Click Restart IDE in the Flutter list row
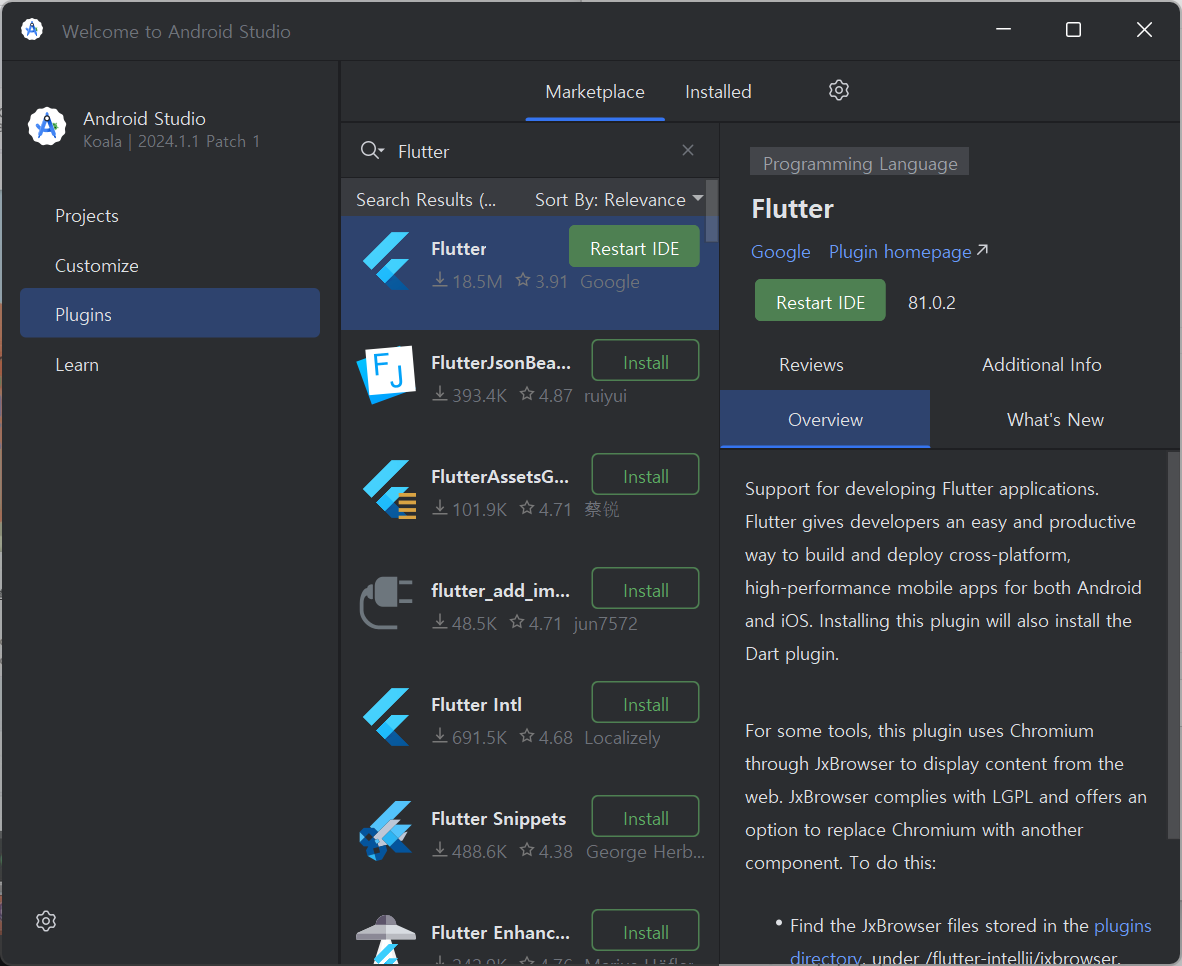Viewport: 1182px width, 966px height. 634,247
